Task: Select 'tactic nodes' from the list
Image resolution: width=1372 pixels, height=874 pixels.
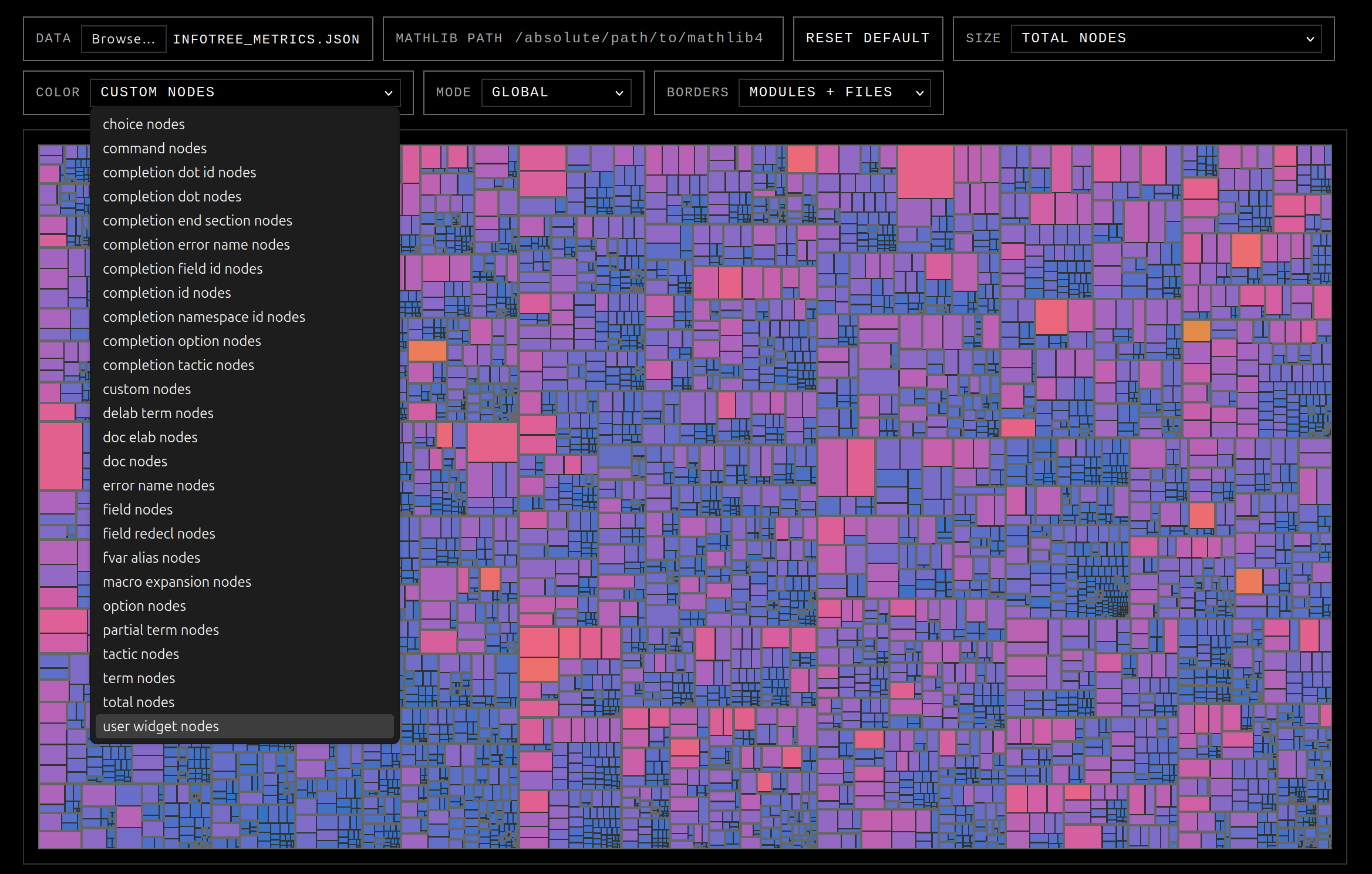Action: pyautogui.click(x=141, y=654)
